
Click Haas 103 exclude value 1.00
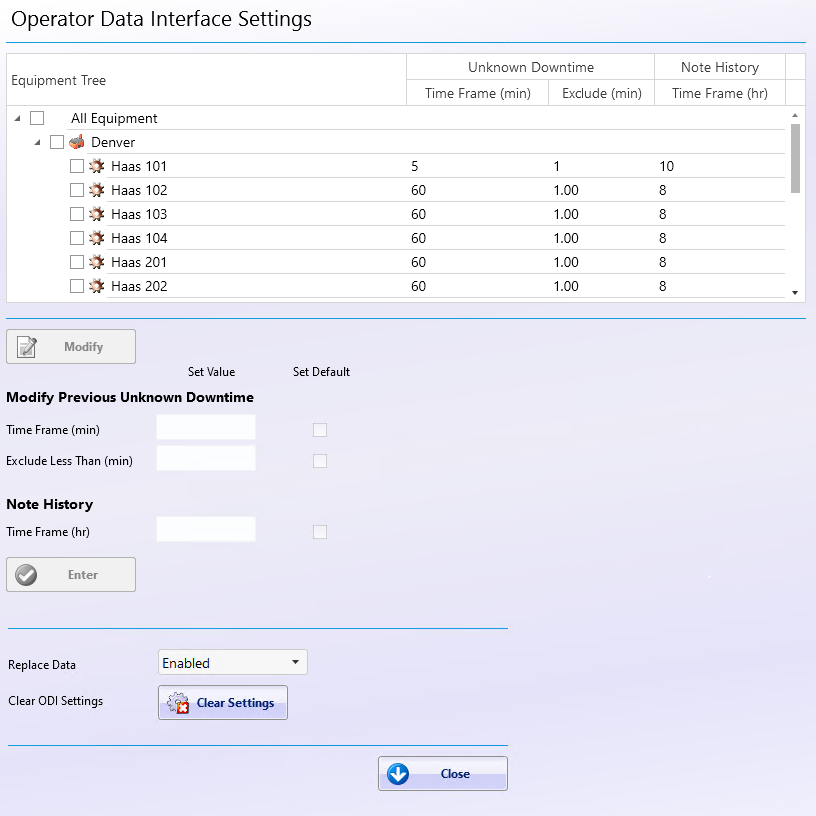tap(566, 214)
